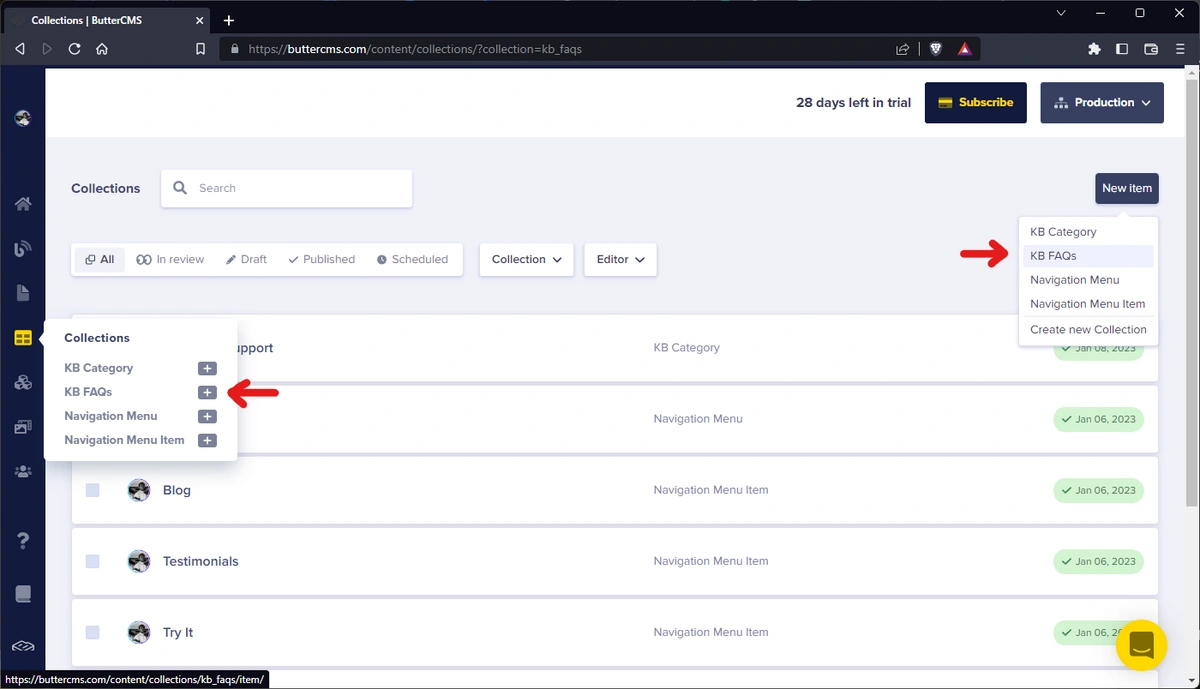The width and height of the screenshot is (1200, 689).
Task: Tick the checkbox for the Try It row
Action: click(x=93, y=632)
